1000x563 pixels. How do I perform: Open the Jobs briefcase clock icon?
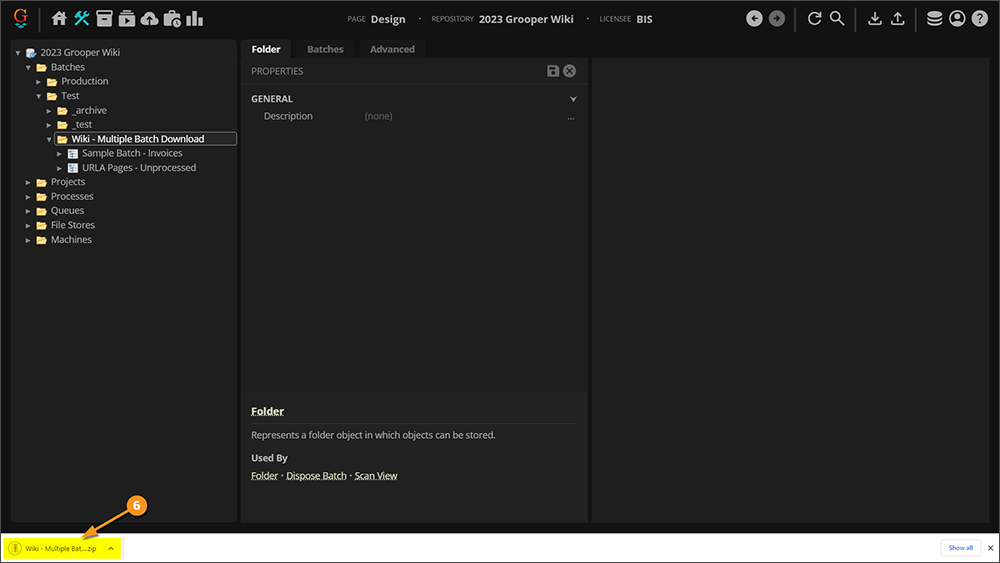click(172, 18)
